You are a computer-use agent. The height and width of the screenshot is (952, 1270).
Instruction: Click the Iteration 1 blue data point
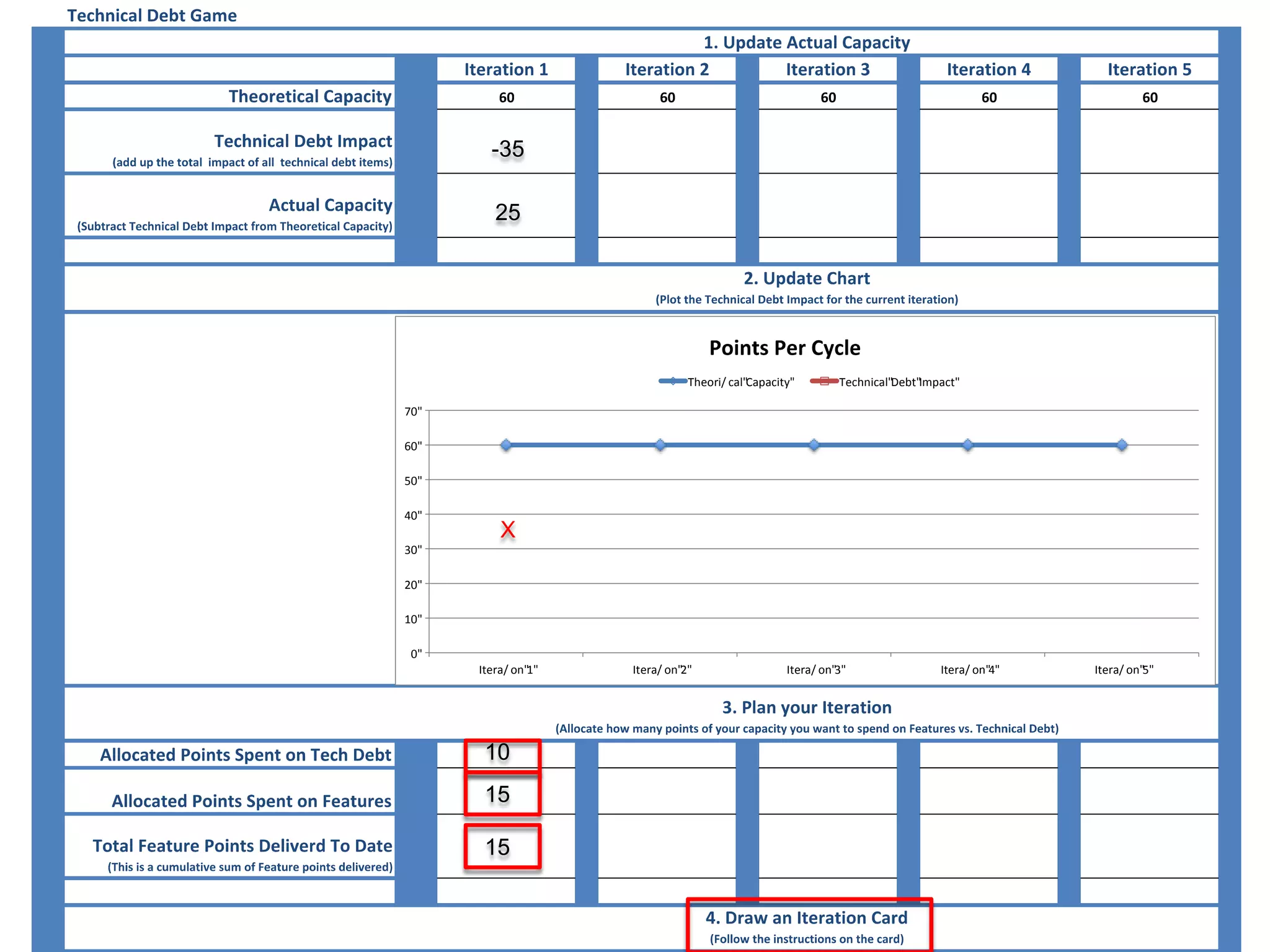506,445
